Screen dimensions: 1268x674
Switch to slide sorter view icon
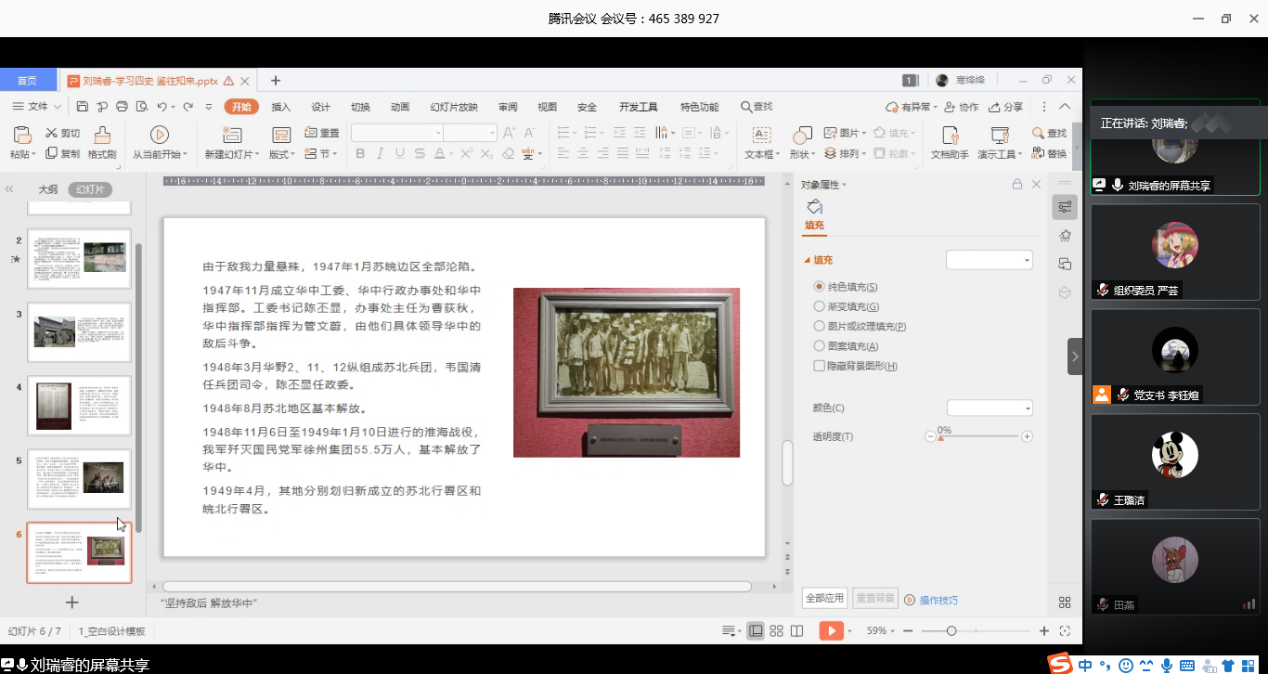[x=776, y=631]
